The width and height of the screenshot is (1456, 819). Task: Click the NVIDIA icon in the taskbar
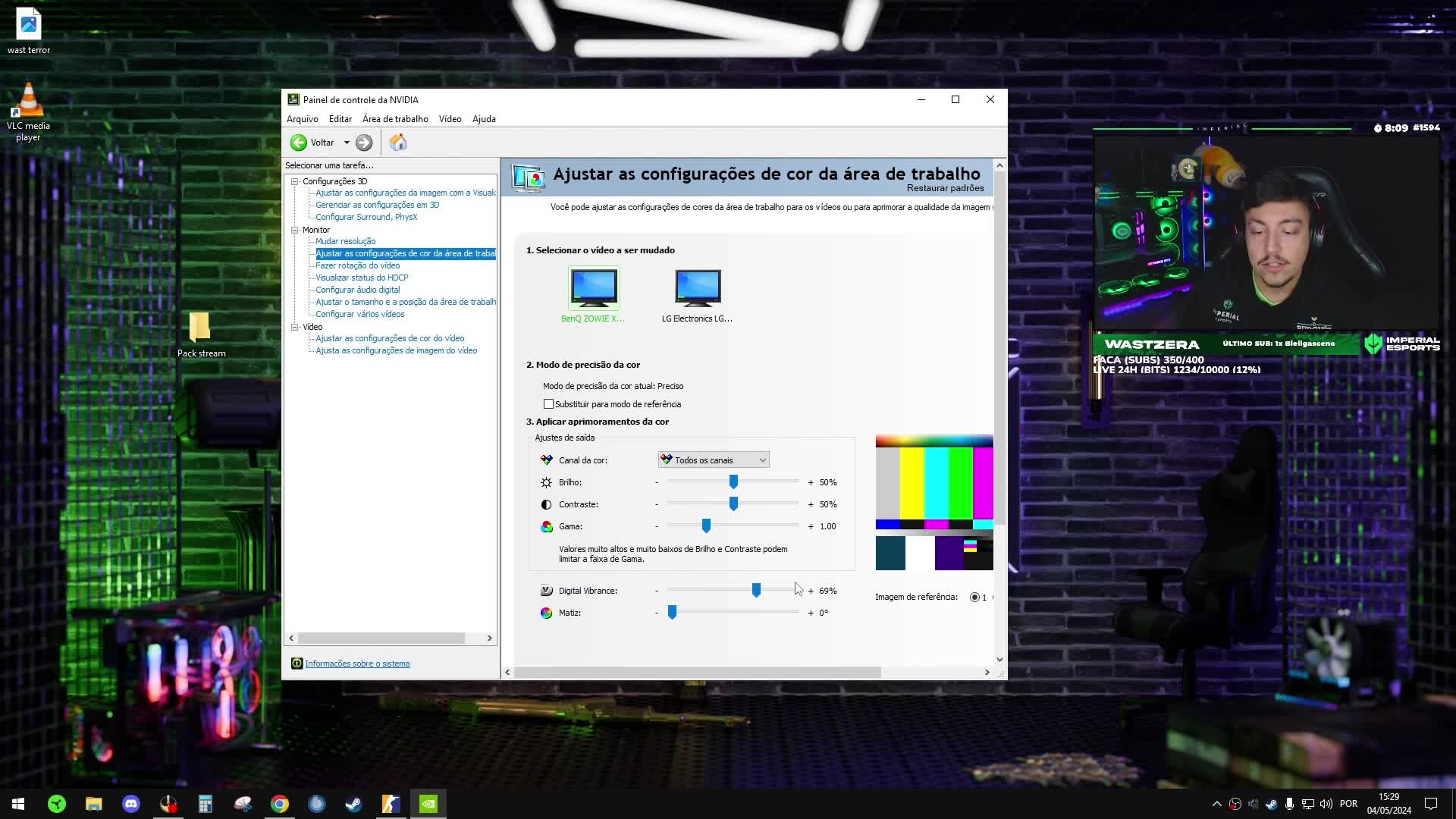428,804
